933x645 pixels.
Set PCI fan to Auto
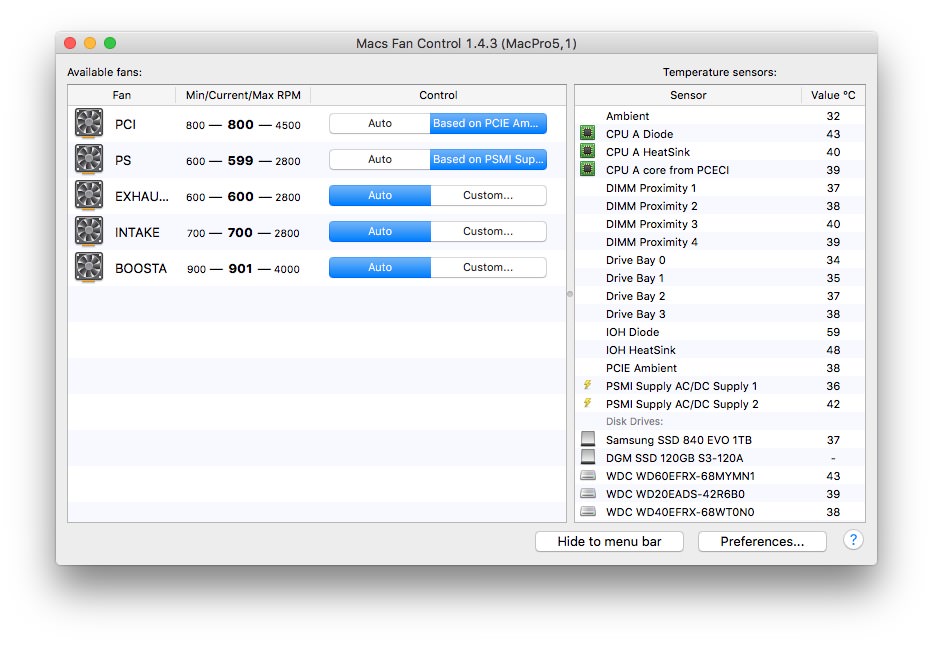point(380,123)
